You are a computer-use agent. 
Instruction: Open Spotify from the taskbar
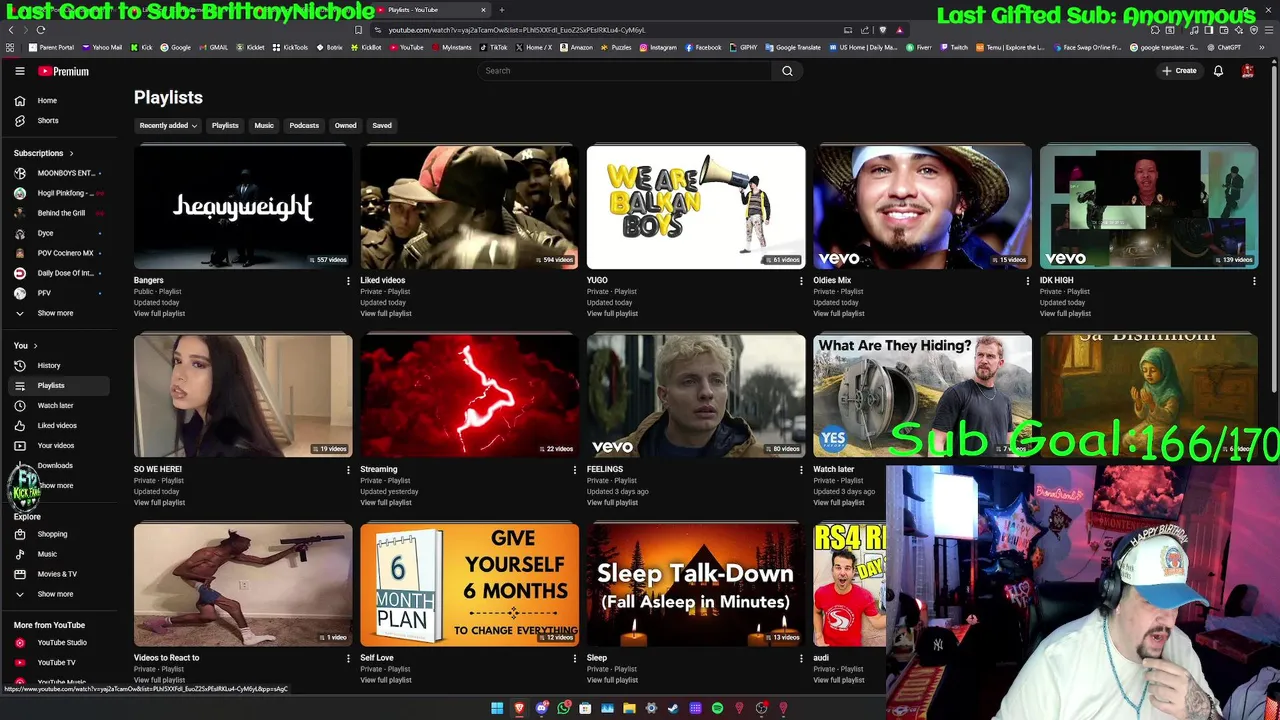[717, 708]
